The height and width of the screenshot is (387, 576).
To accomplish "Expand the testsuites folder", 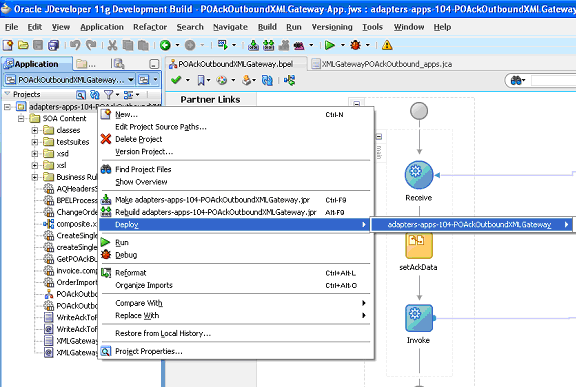I will pos(35,142).
